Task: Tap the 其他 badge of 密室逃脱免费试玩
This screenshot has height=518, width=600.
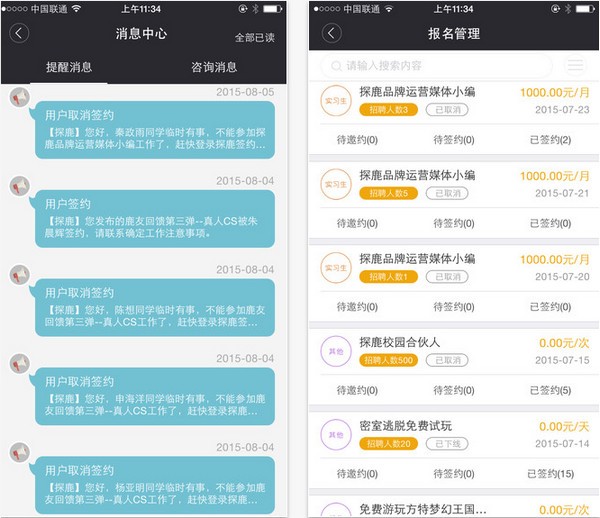Action: pos(334,435)
